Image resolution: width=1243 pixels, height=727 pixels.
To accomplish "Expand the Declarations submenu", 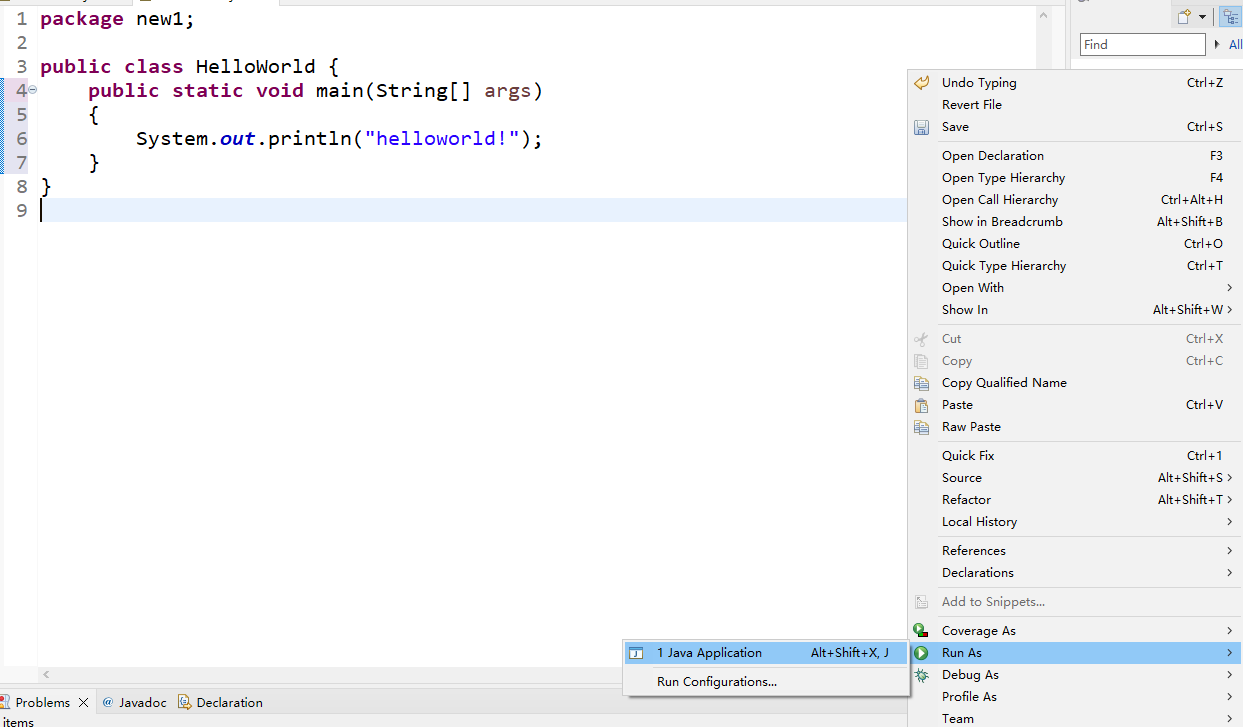I will coord(1229,573).
